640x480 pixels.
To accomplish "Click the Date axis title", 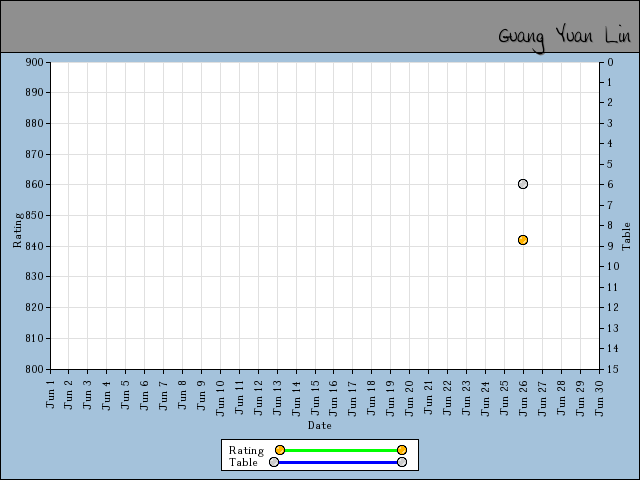I will (320, 425).
